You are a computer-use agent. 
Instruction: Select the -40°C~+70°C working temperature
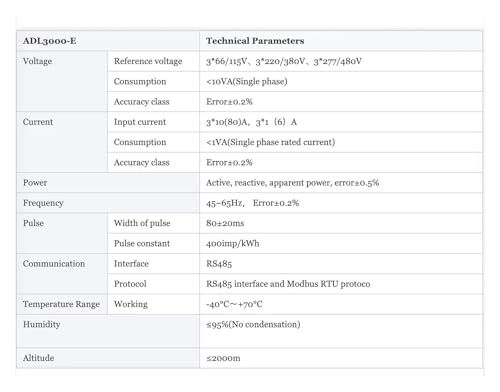coord(234,304)
